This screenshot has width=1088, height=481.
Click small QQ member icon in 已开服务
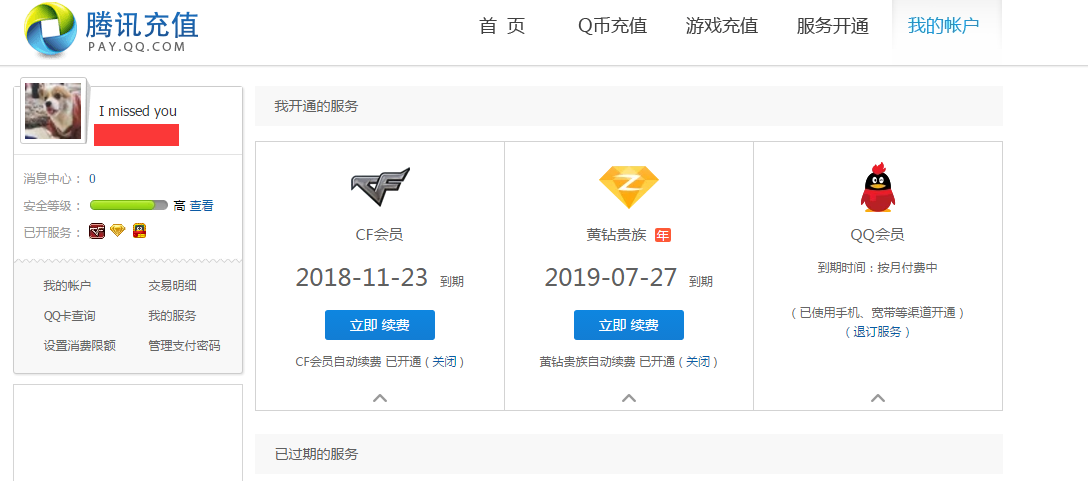[x=139, y=231]
